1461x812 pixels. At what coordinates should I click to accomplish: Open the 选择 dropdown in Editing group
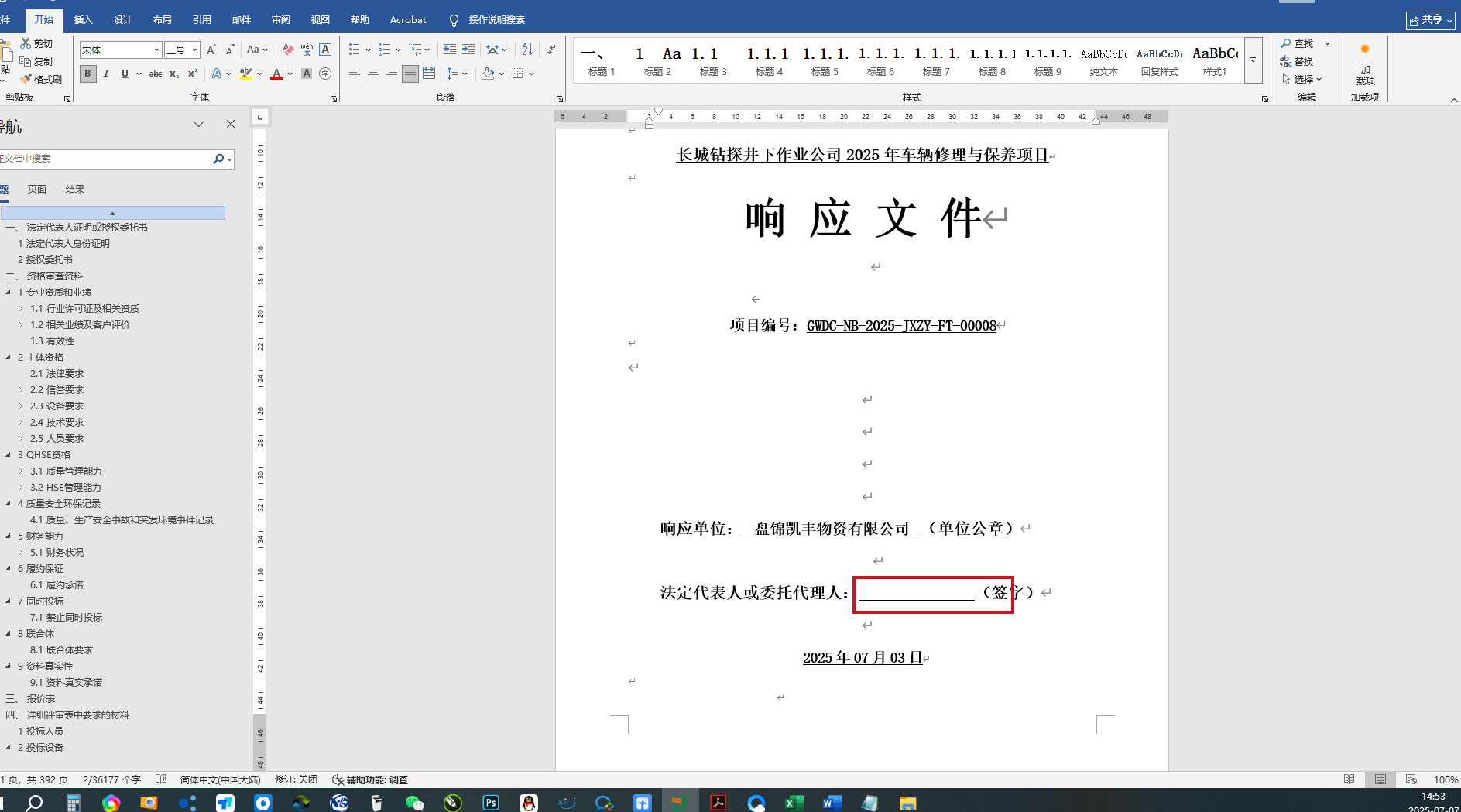click(1302, 79)
